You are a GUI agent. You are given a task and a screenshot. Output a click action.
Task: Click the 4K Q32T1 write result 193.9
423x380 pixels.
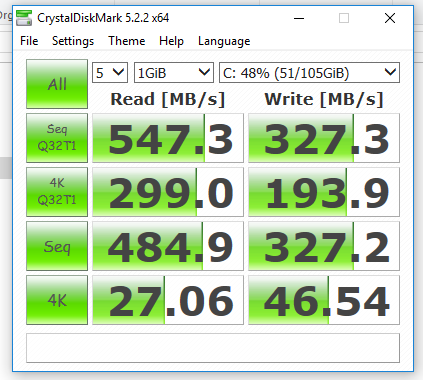pos(324,192)
